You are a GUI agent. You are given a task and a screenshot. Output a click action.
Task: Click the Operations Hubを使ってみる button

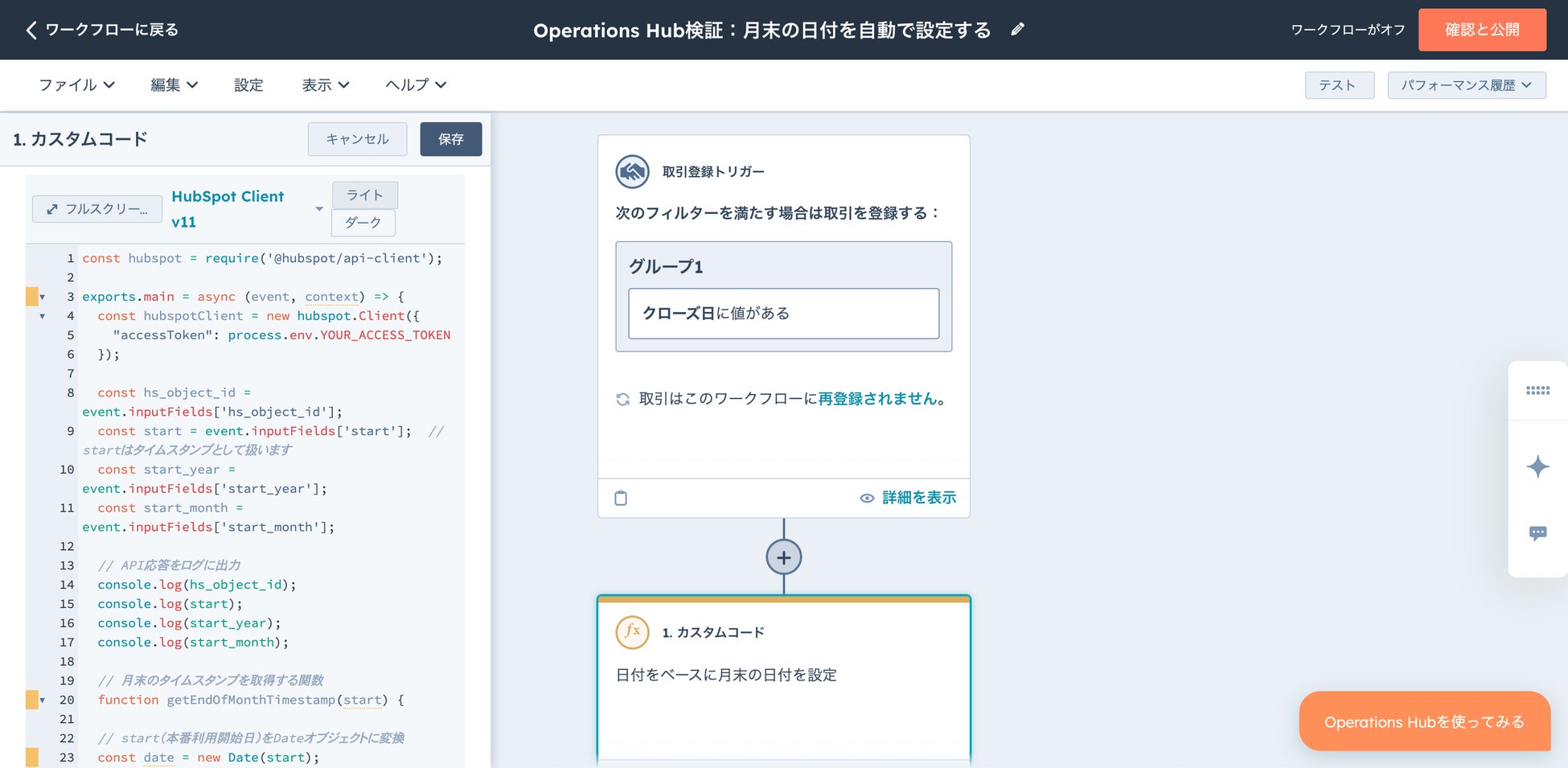(x=1424, y=721)
